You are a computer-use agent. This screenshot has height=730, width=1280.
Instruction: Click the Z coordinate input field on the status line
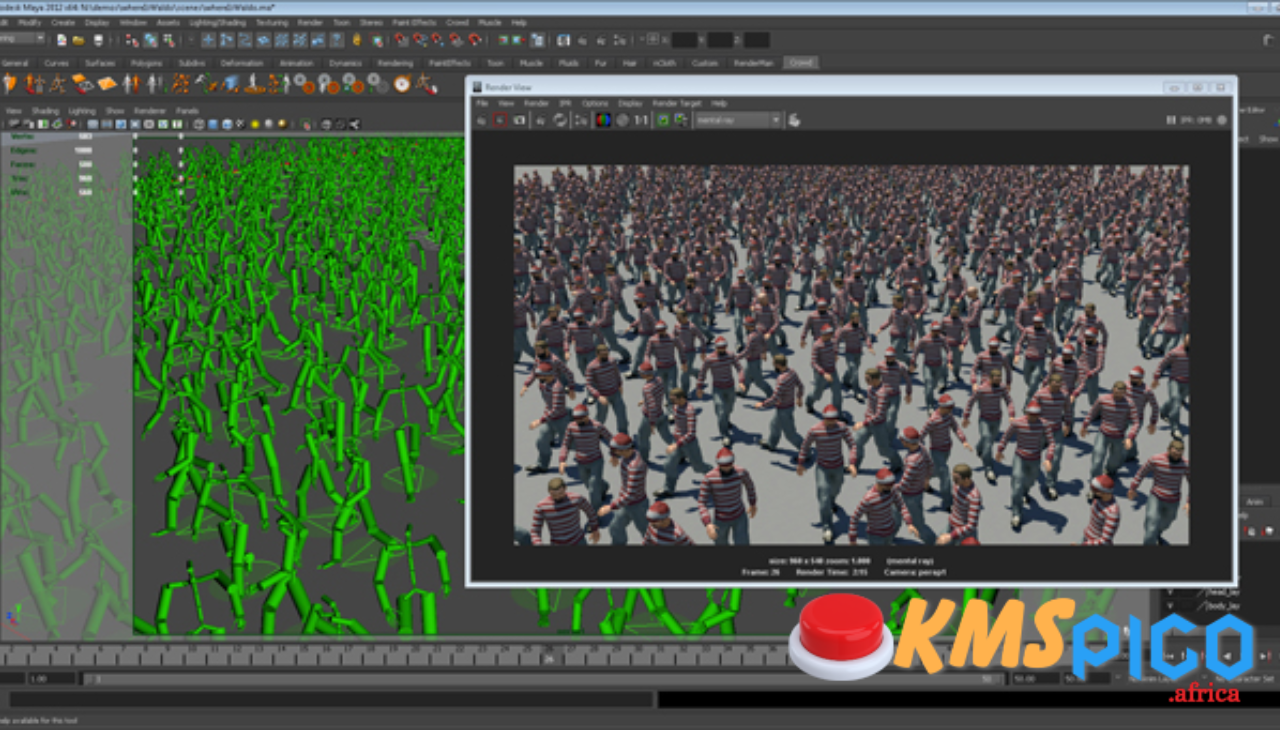pyautogui.click(x=757, y=40)
